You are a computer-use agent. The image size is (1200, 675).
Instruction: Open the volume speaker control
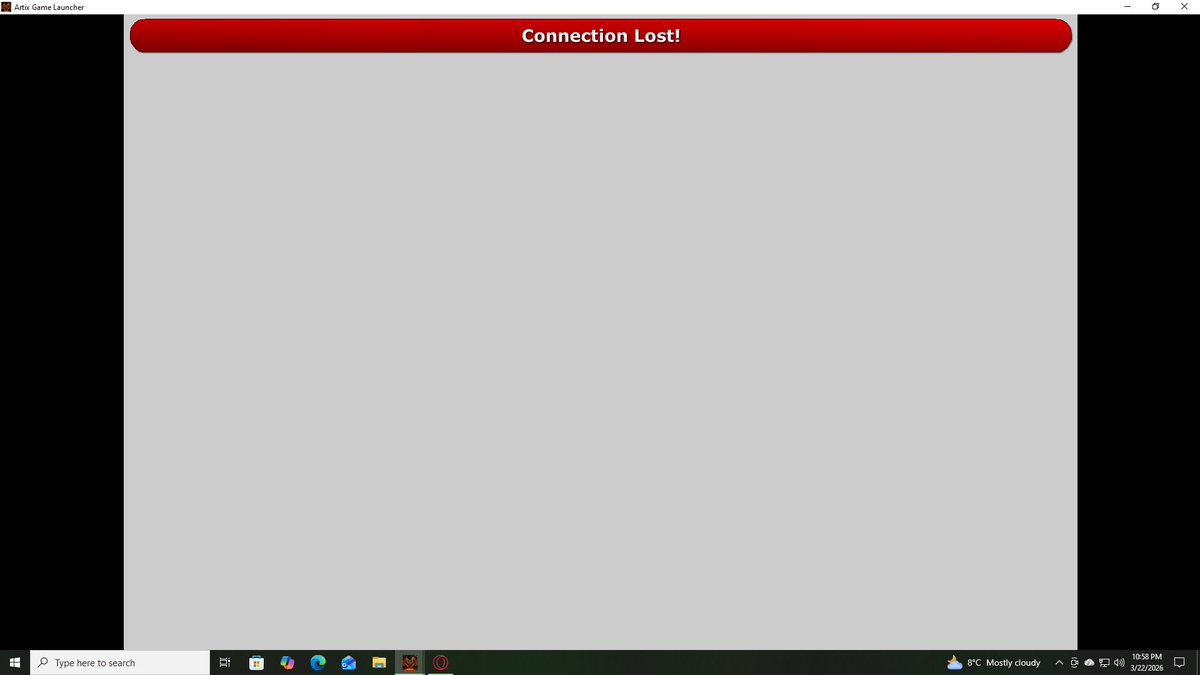[x=1119, y=662]
